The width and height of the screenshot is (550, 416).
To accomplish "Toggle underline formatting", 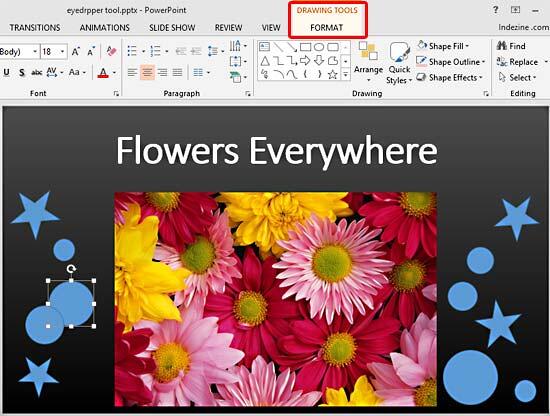I will coord(6,73).
